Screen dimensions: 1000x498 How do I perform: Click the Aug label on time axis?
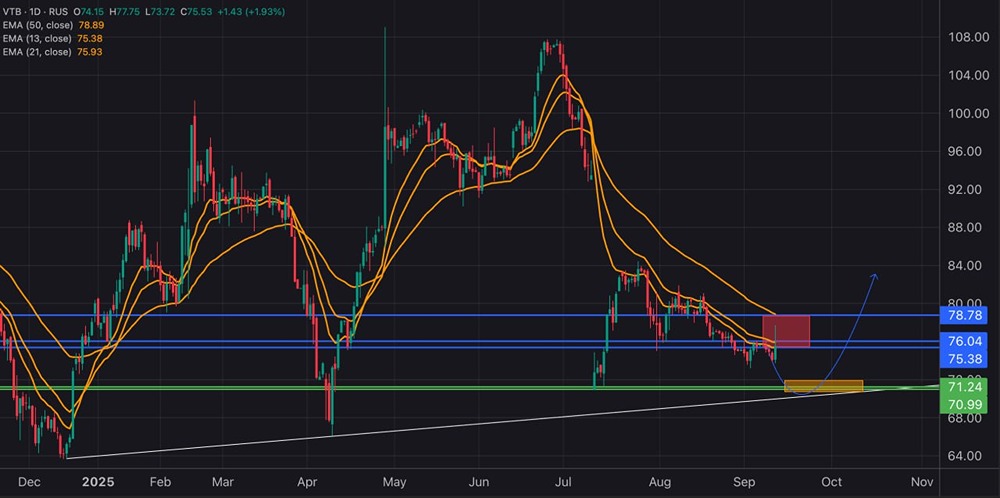(658, 482)
